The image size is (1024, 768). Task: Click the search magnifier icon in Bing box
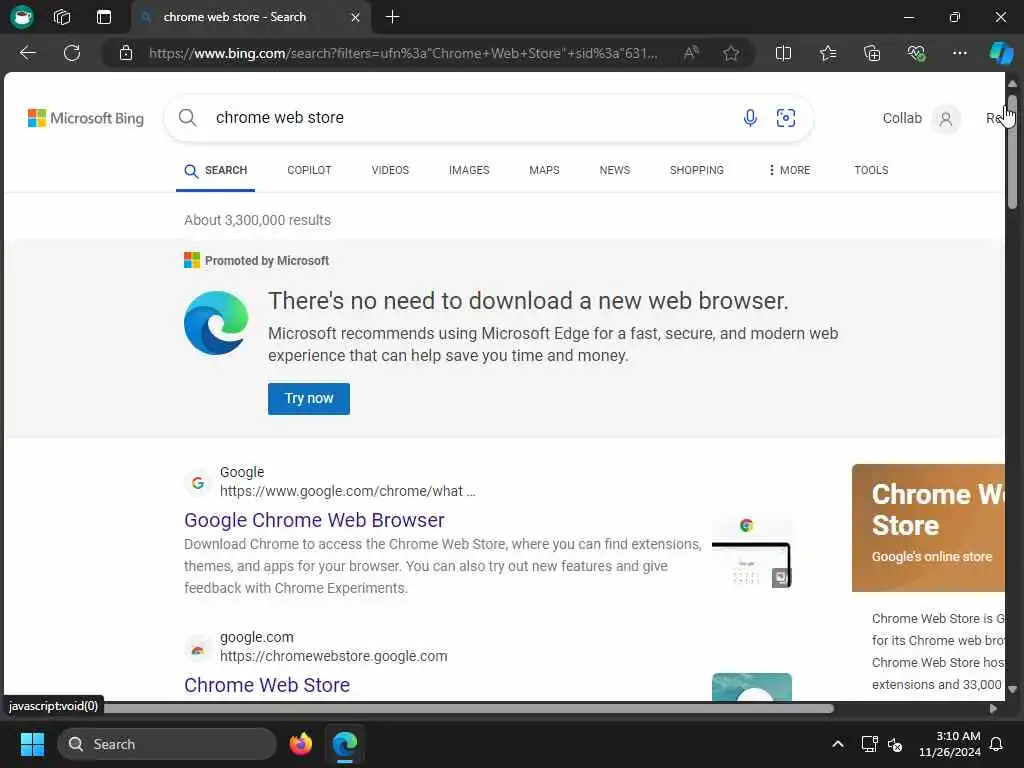coord(187,118)
